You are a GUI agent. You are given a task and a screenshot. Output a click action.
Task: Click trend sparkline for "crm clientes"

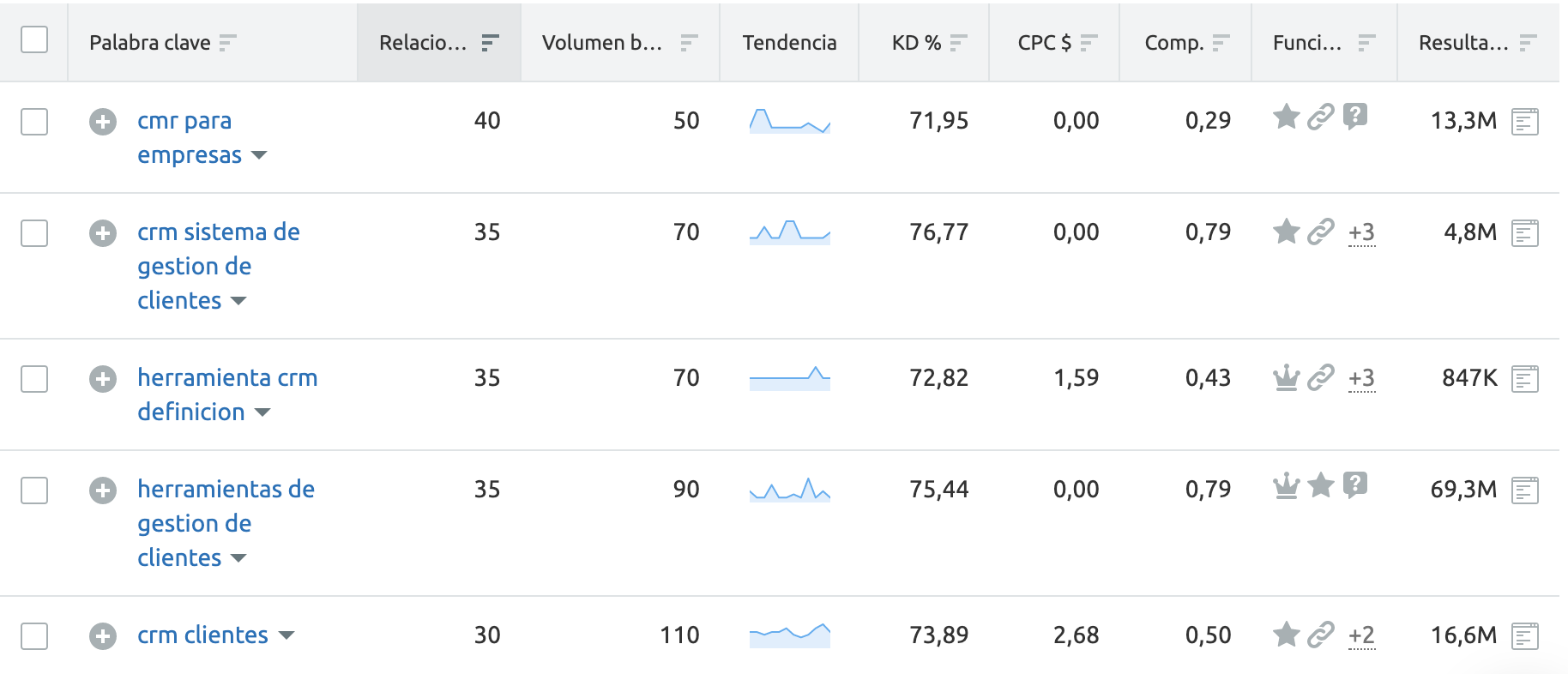pyautogui.click(x=789, y=635)
